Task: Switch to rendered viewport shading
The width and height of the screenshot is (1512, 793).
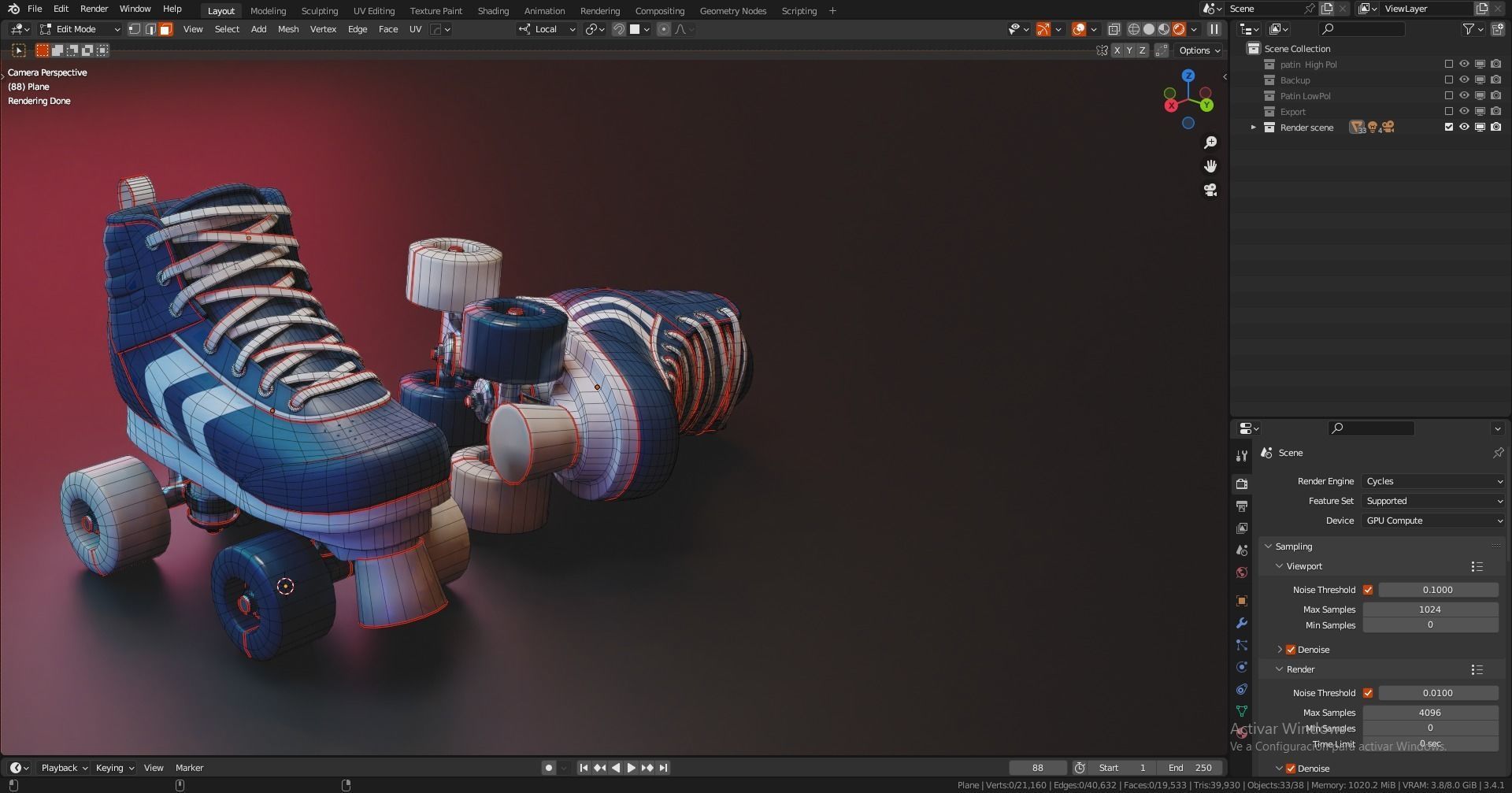Action: point(1179,29)
